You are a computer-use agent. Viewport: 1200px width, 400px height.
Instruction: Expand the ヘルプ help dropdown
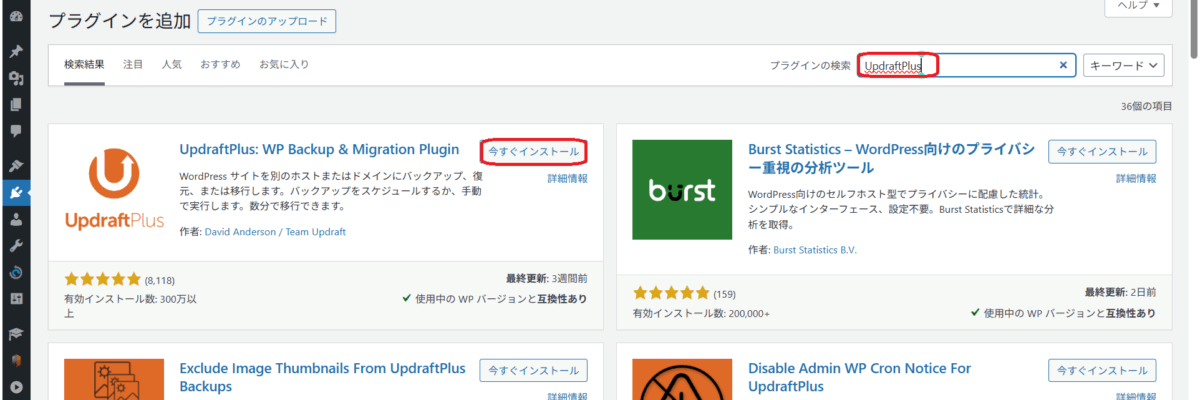pos(1138,6)
